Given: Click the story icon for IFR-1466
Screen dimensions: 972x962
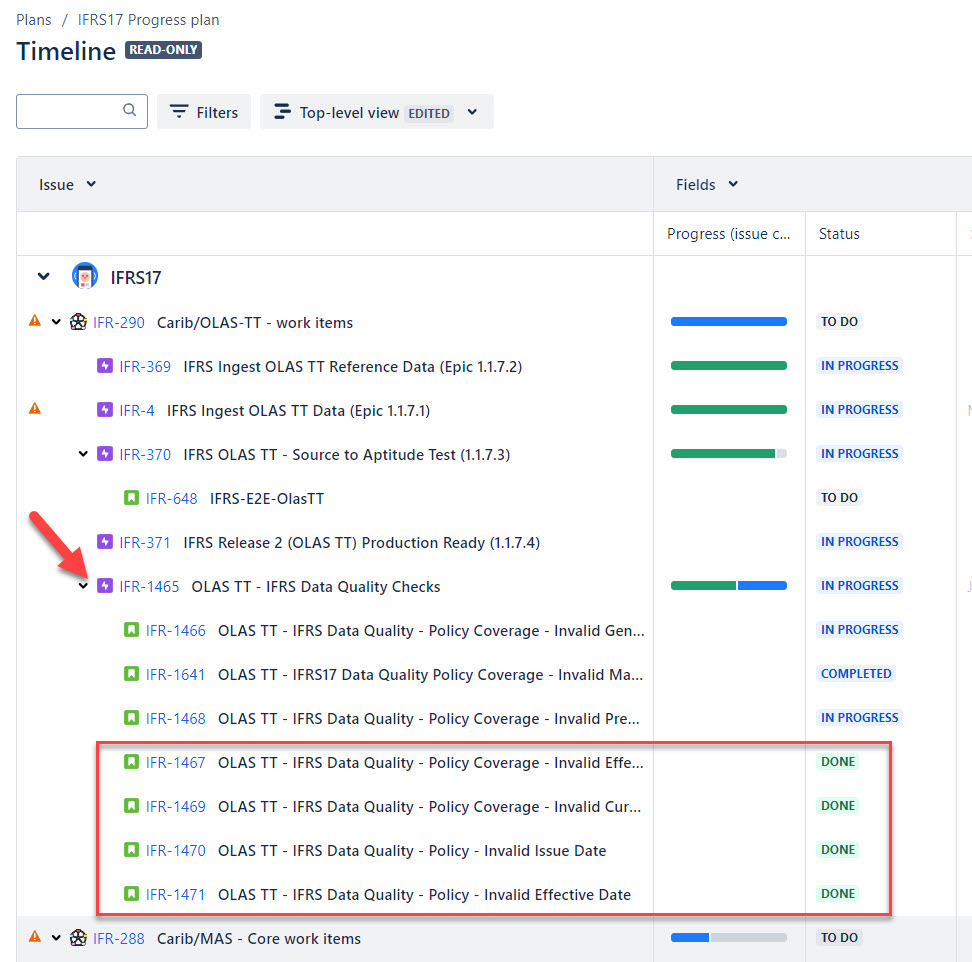Looking at the screenshot, I should pyautogui.click(x=131, y=630).
